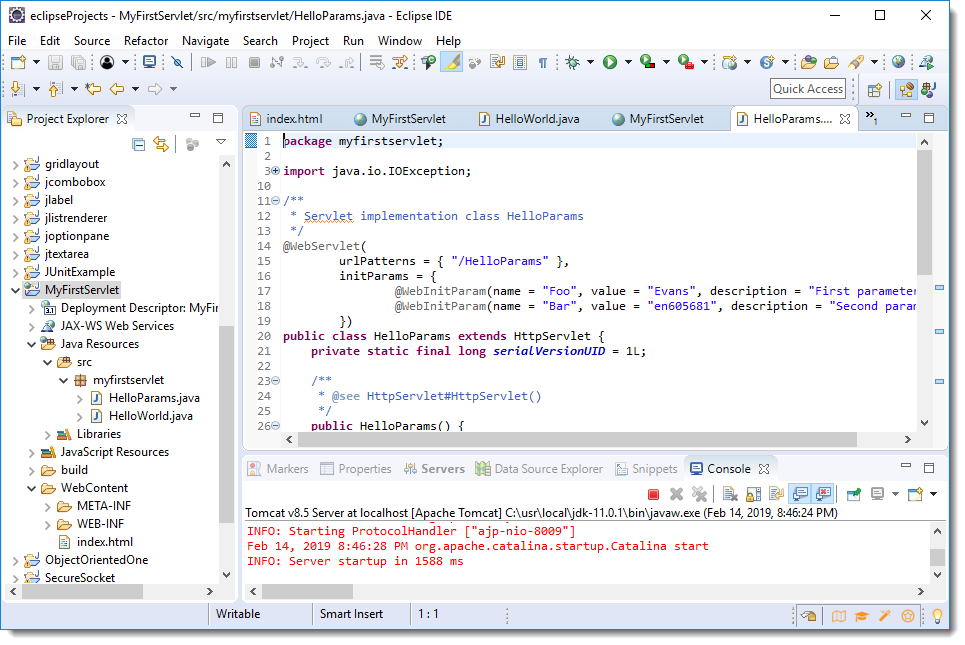The width and height of the screenshot is (965, 645).
Task: Open the Run button dropdown arrow
Action: pyautogui.click(x=628, y=62)
